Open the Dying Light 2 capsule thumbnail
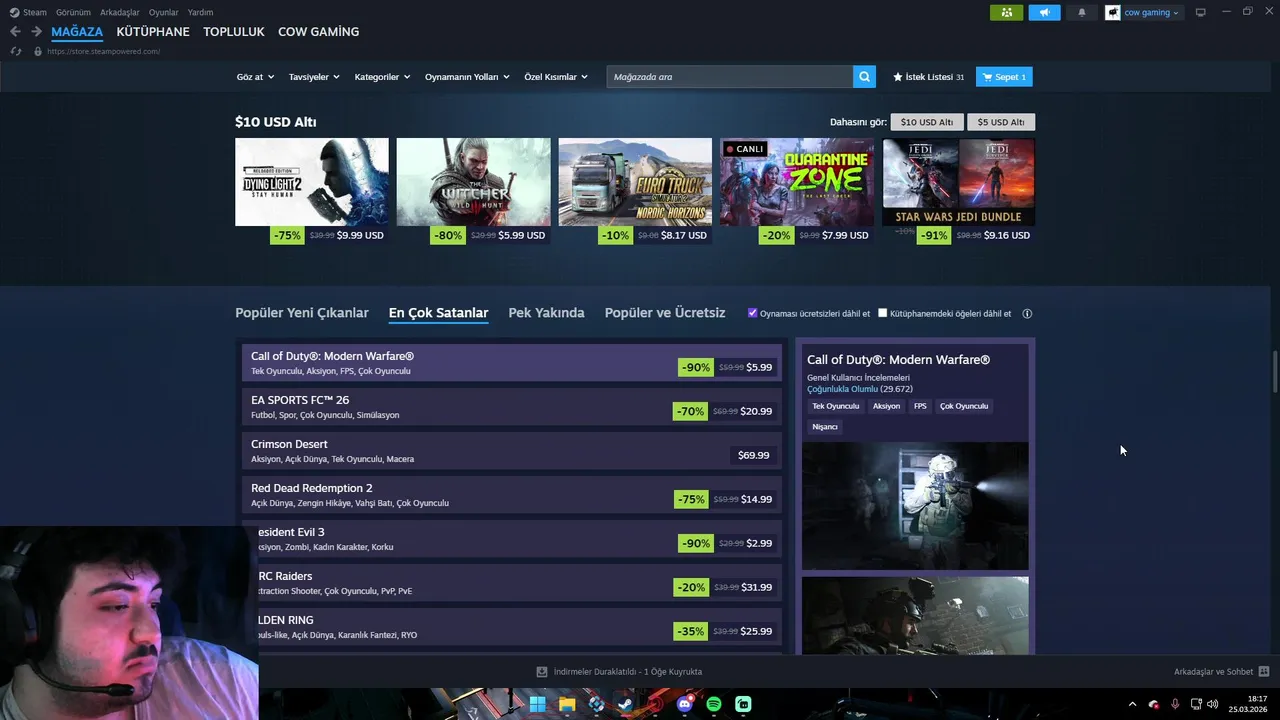Screen dimensions: 1280x720 (x=312, y=182)
